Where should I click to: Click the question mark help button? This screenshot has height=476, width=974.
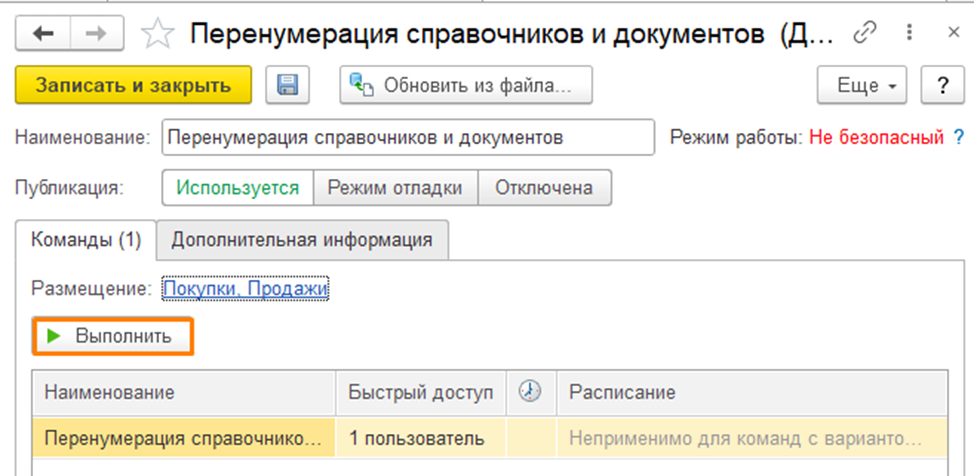[941, 86]
